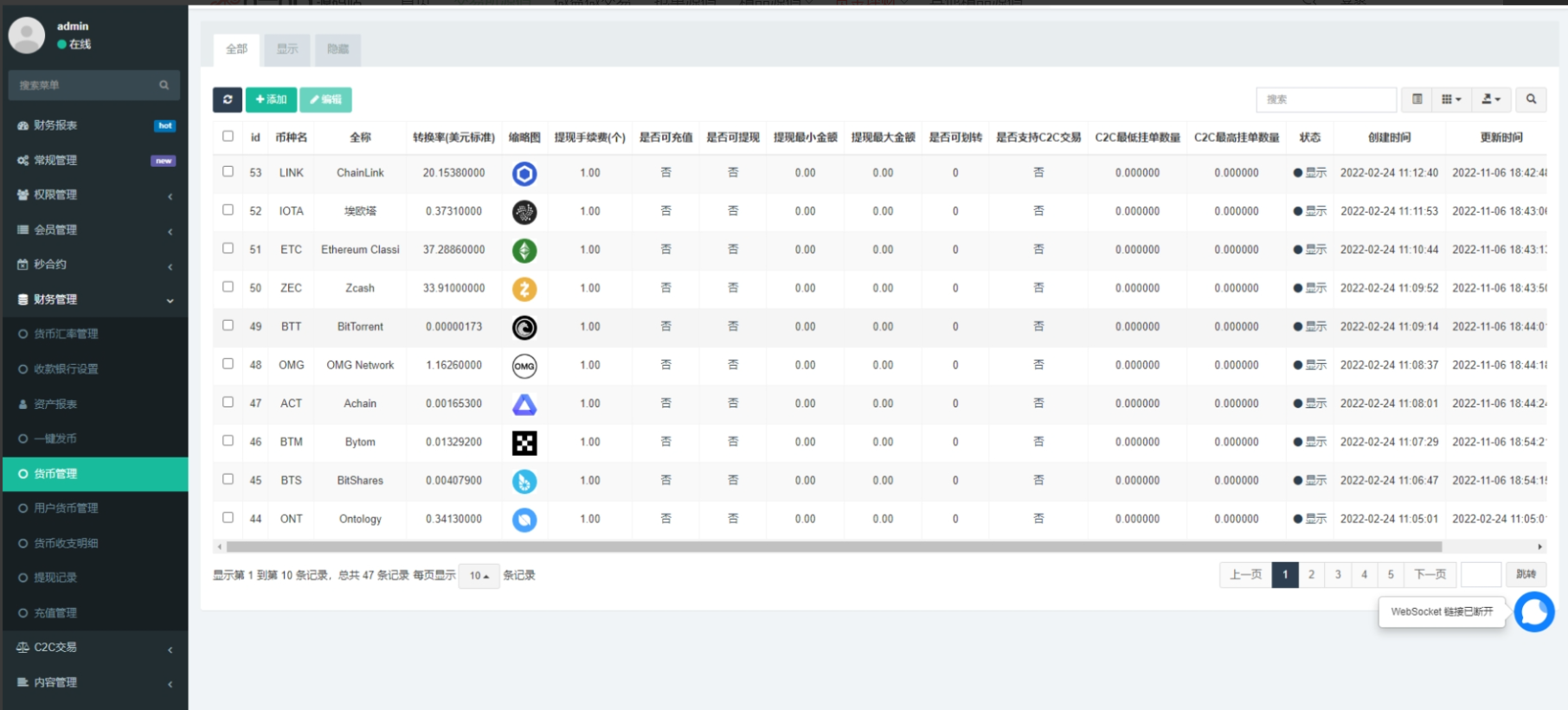1568x710 pixels.
Task: Open the blue chat bubble icon
Action: pos(1533,611)
